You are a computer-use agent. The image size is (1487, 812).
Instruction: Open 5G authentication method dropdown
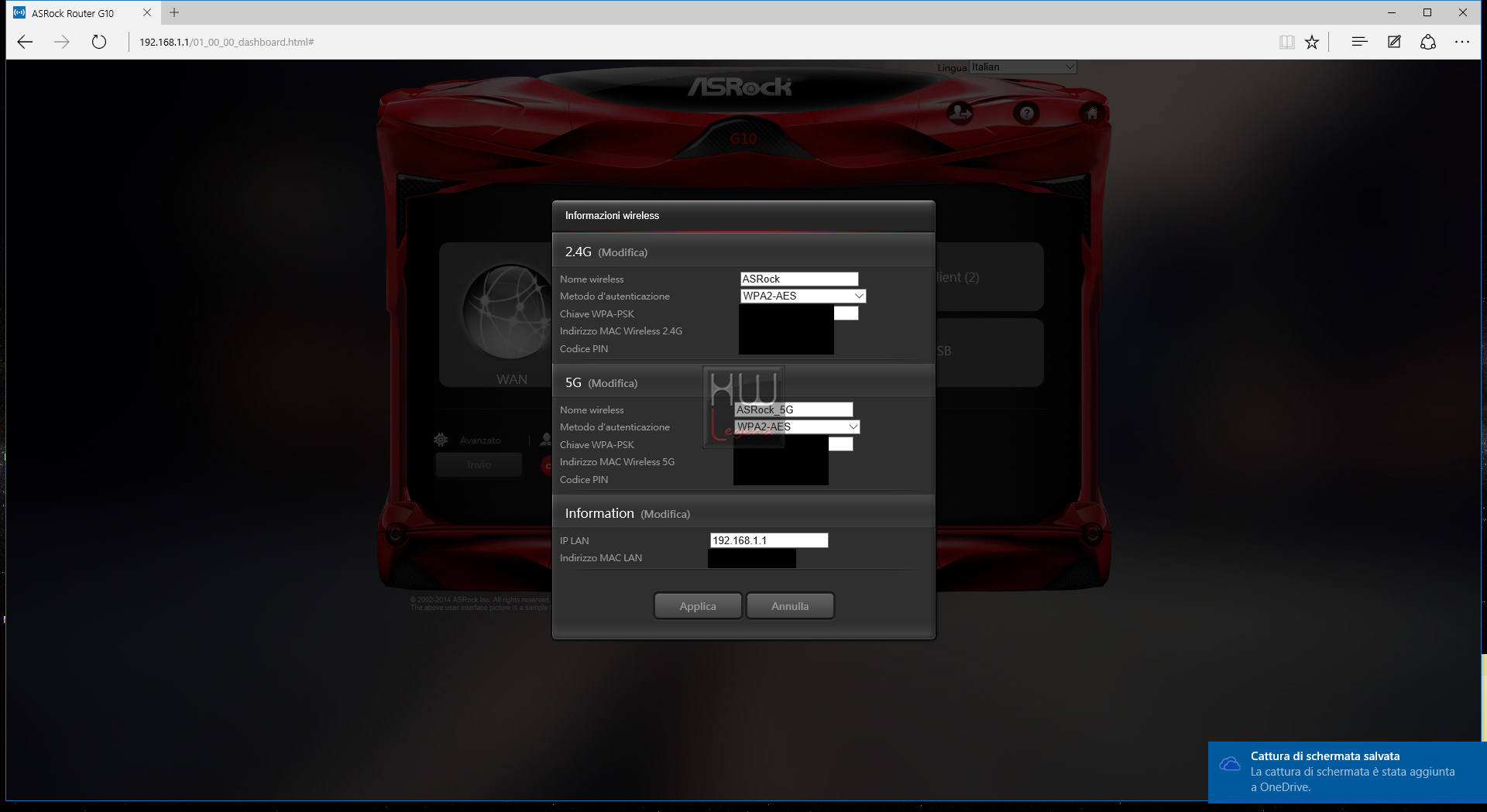click(797, 427)
